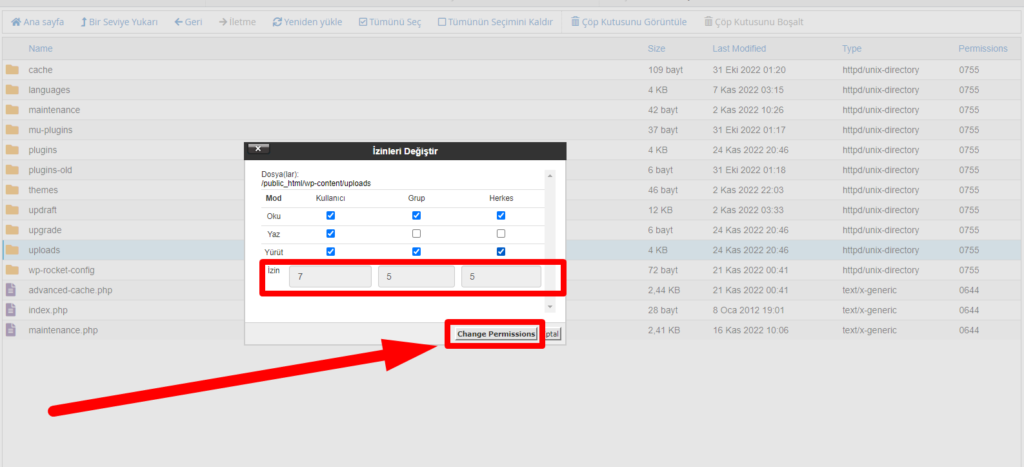
Task: Select the maintenance.php file row
Action: [63, 330]
